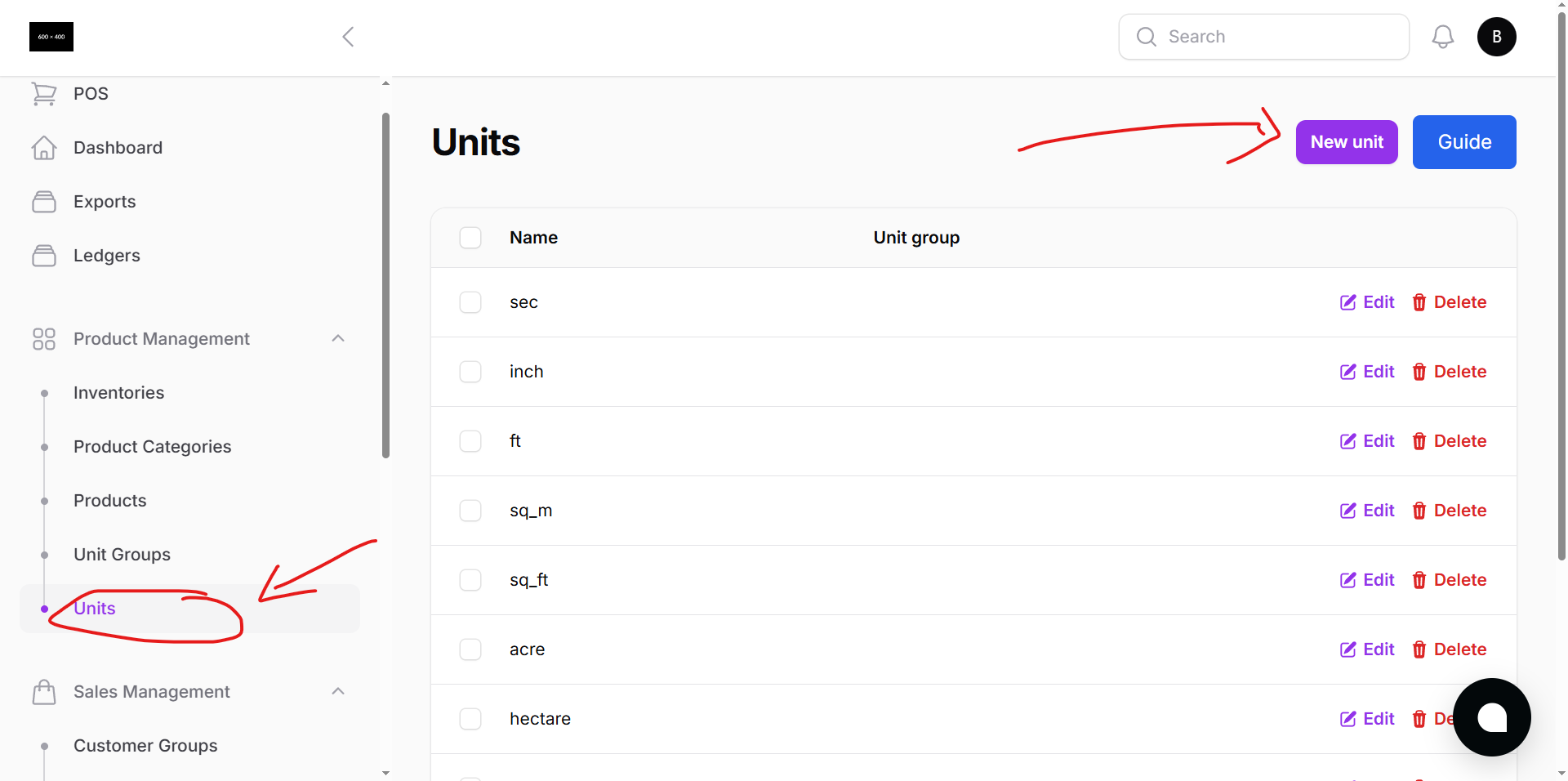Click the trash icon for acre unit
This screenshot has width=1568, height=781.
(1419, 649)
